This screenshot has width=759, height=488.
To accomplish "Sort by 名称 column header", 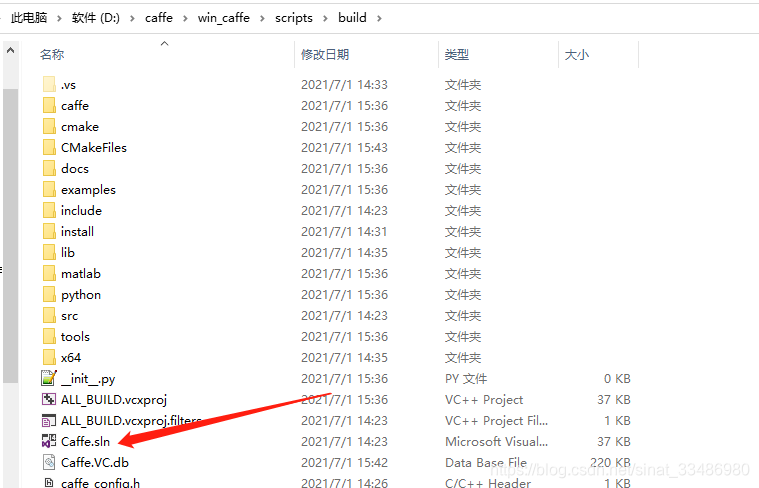I will [52, 54].
